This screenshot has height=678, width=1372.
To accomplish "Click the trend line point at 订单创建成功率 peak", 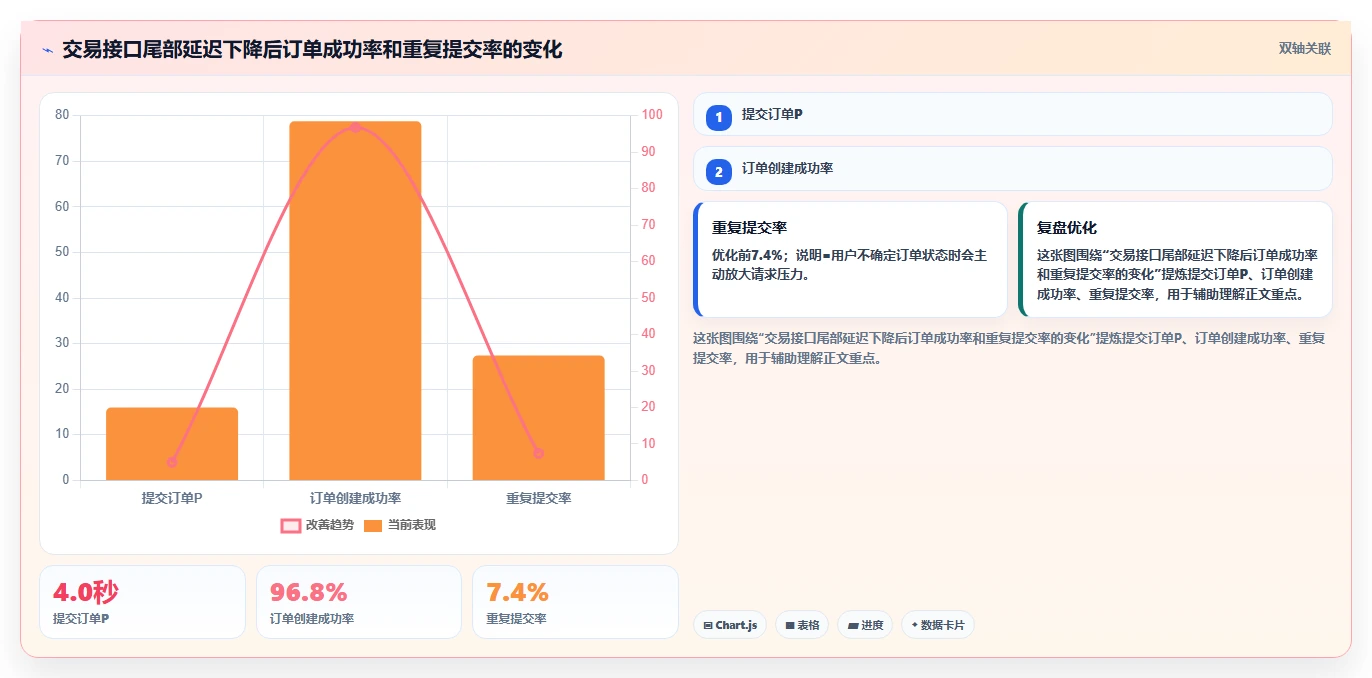I will [x=355, y=127].
